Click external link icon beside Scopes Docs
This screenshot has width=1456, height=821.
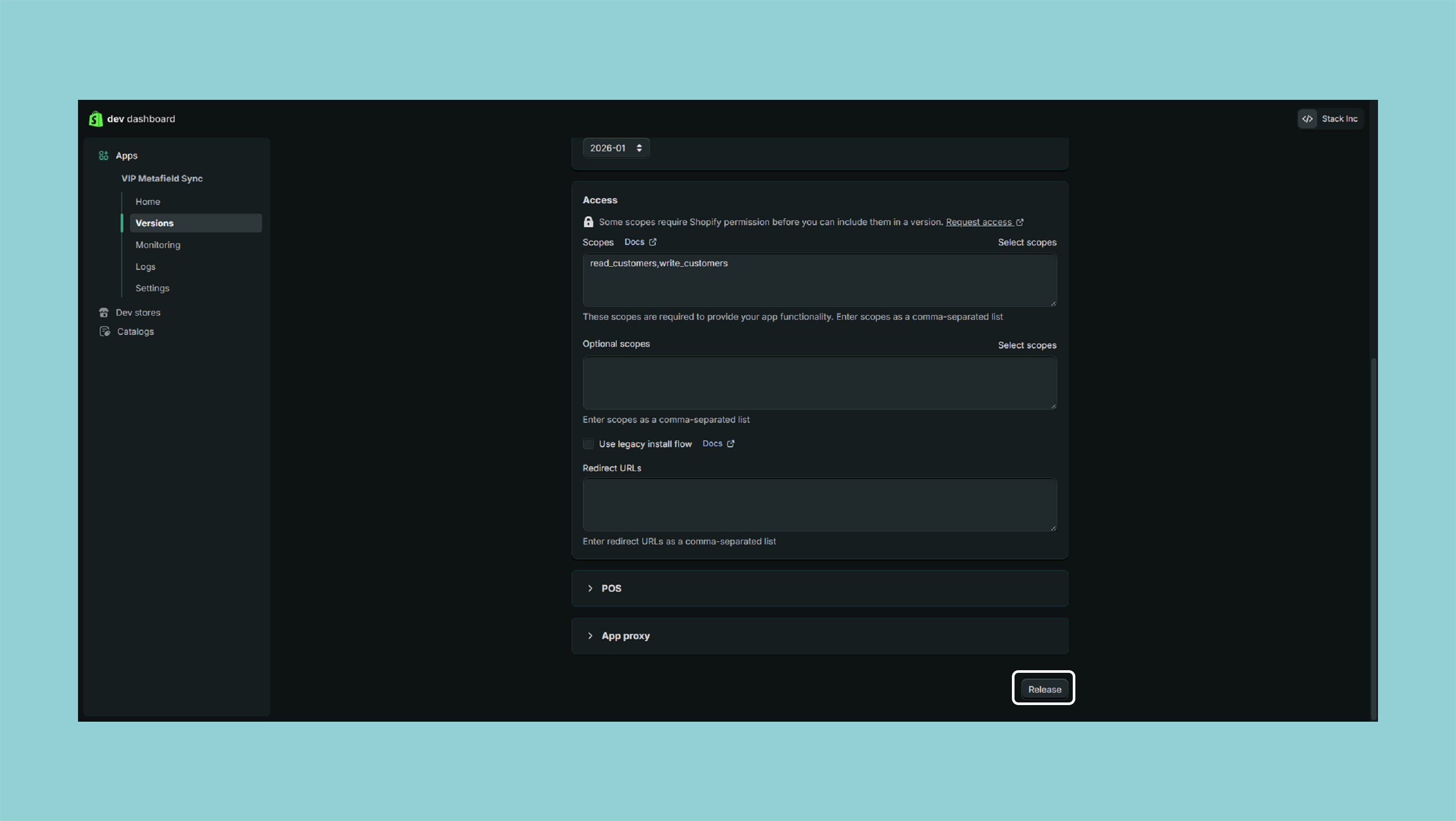coord(653,242)
